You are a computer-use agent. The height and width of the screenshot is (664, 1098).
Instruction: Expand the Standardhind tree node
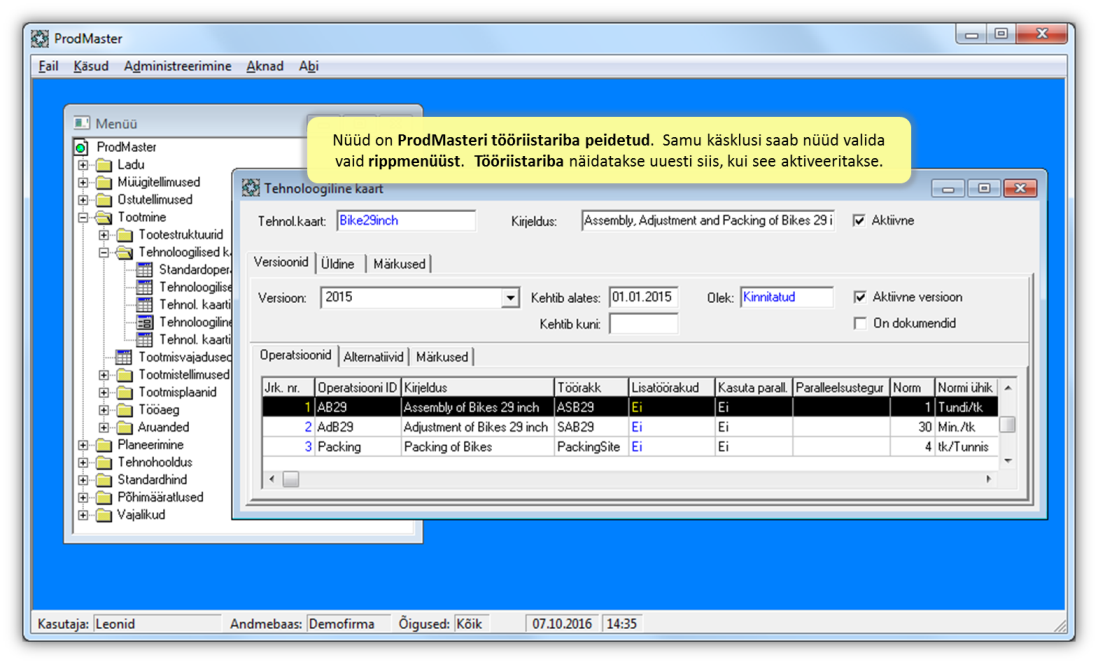coord(83,480)
